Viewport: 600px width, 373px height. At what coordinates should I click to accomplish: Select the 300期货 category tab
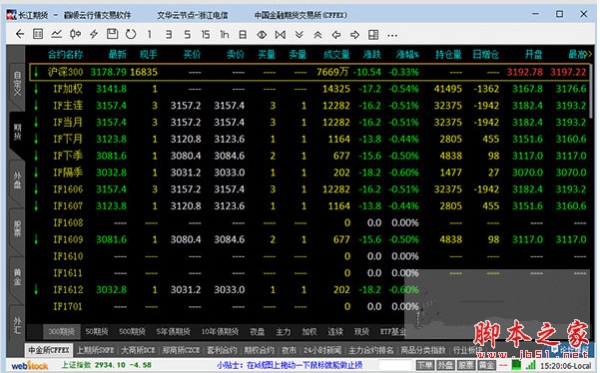tap(62, 332)
